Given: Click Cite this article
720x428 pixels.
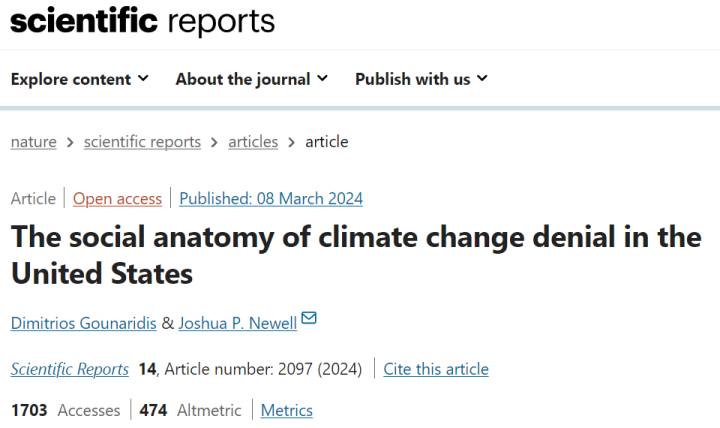Looking at the screenshot, I should pyautogui.click(x=436, y=369).
